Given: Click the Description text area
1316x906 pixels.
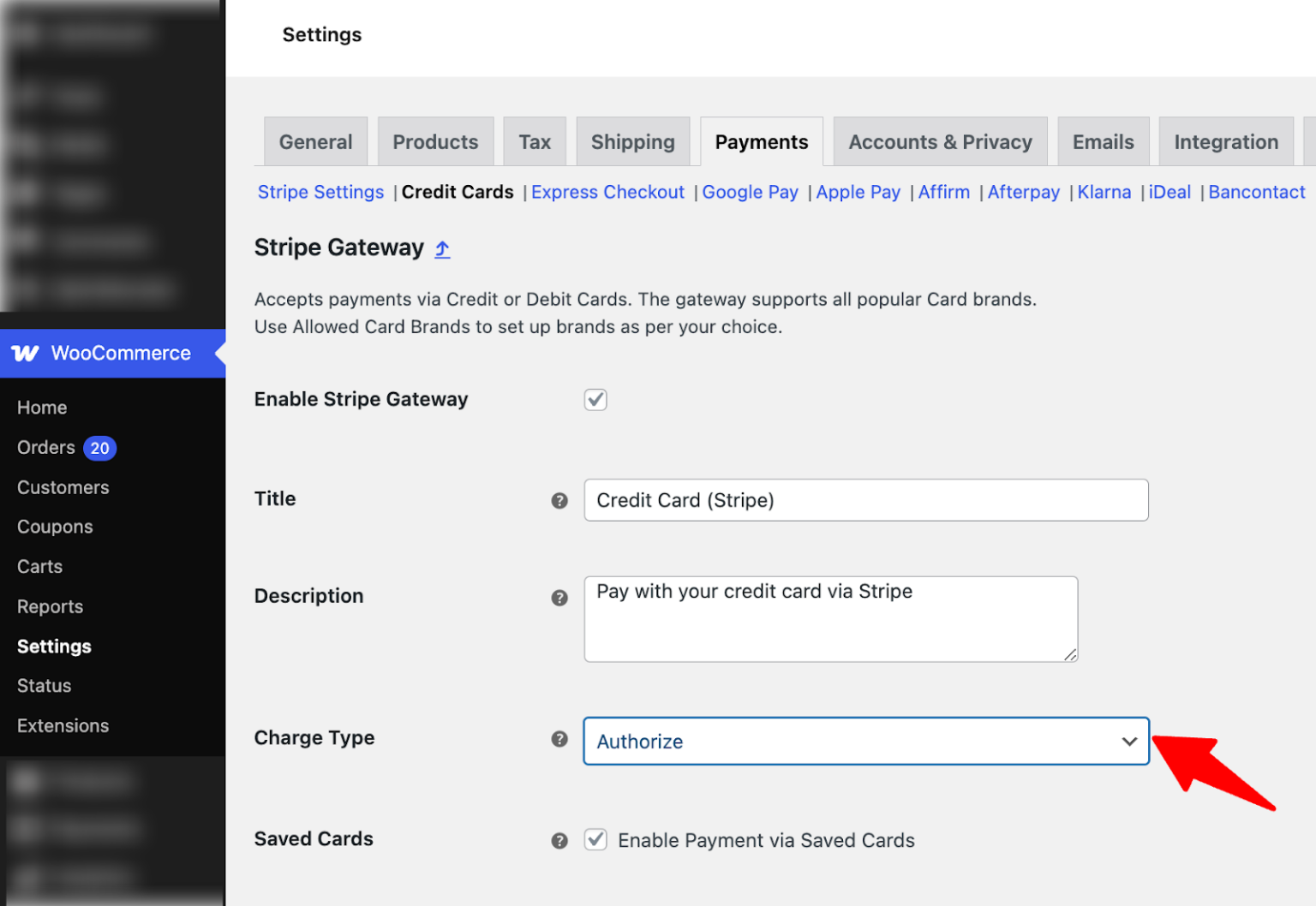Looking at the screenshot, I should 830,618.
